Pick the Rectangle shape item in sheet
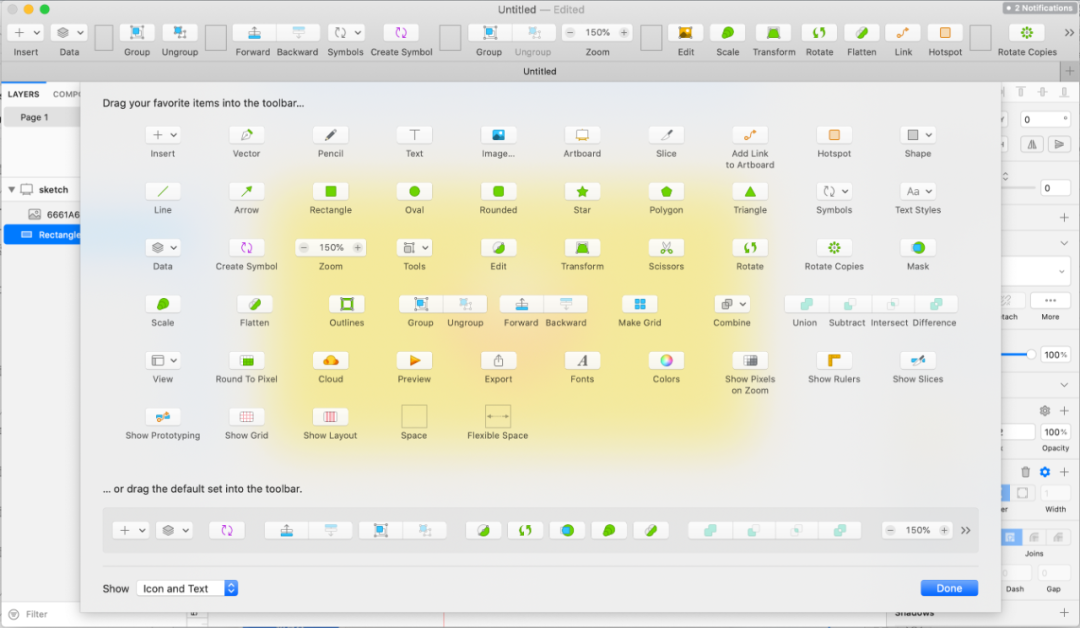Image resolution: width=1080 pixels, height=628 pixels. (x=330, y=191)
